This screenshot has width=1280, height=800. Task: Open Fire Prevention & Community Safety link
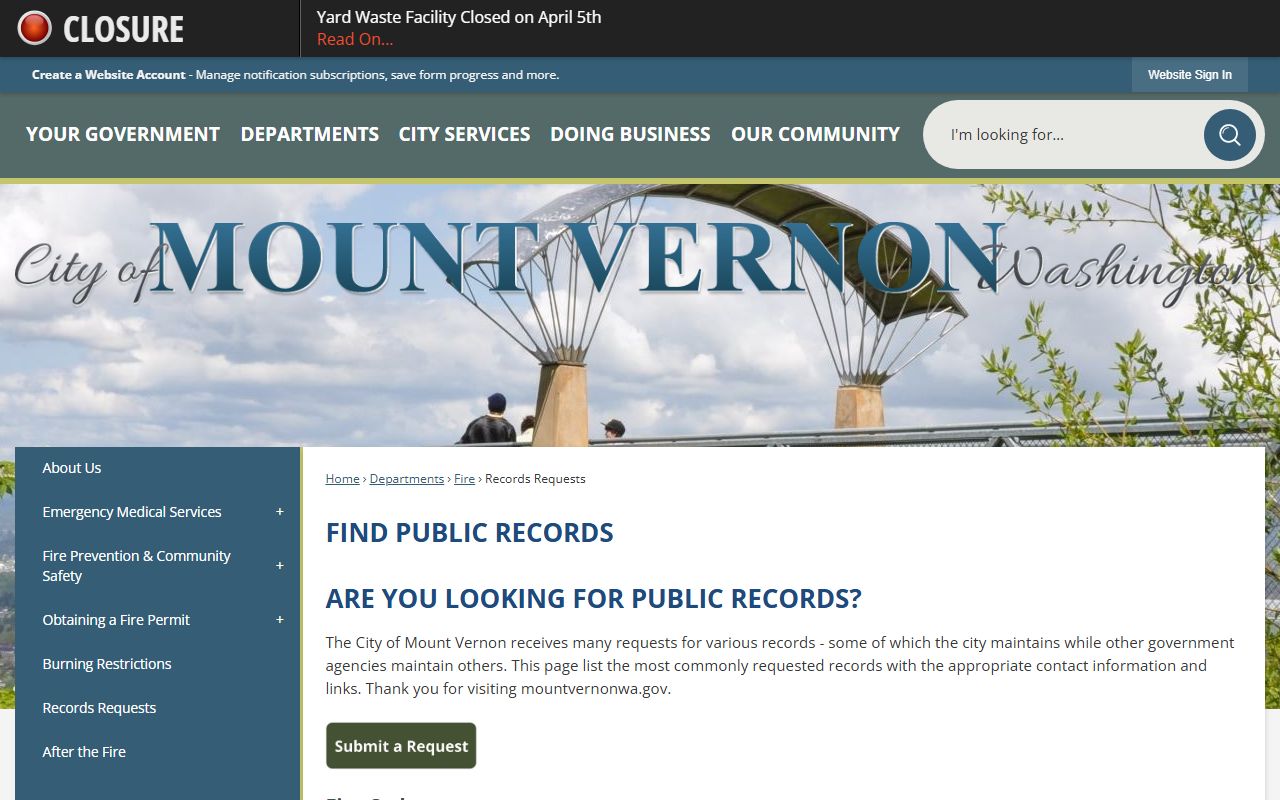(137, 566)
